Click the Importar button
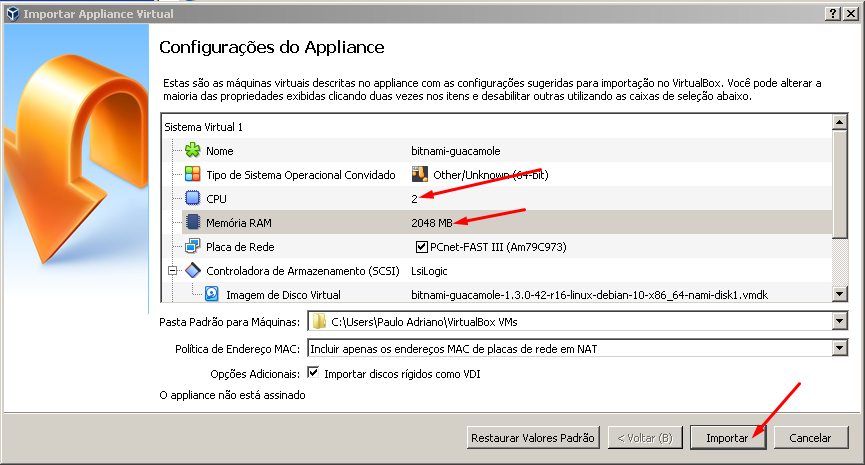Viewport: 865px width, 465px height. pyautogui.click(x=728, y=437)
